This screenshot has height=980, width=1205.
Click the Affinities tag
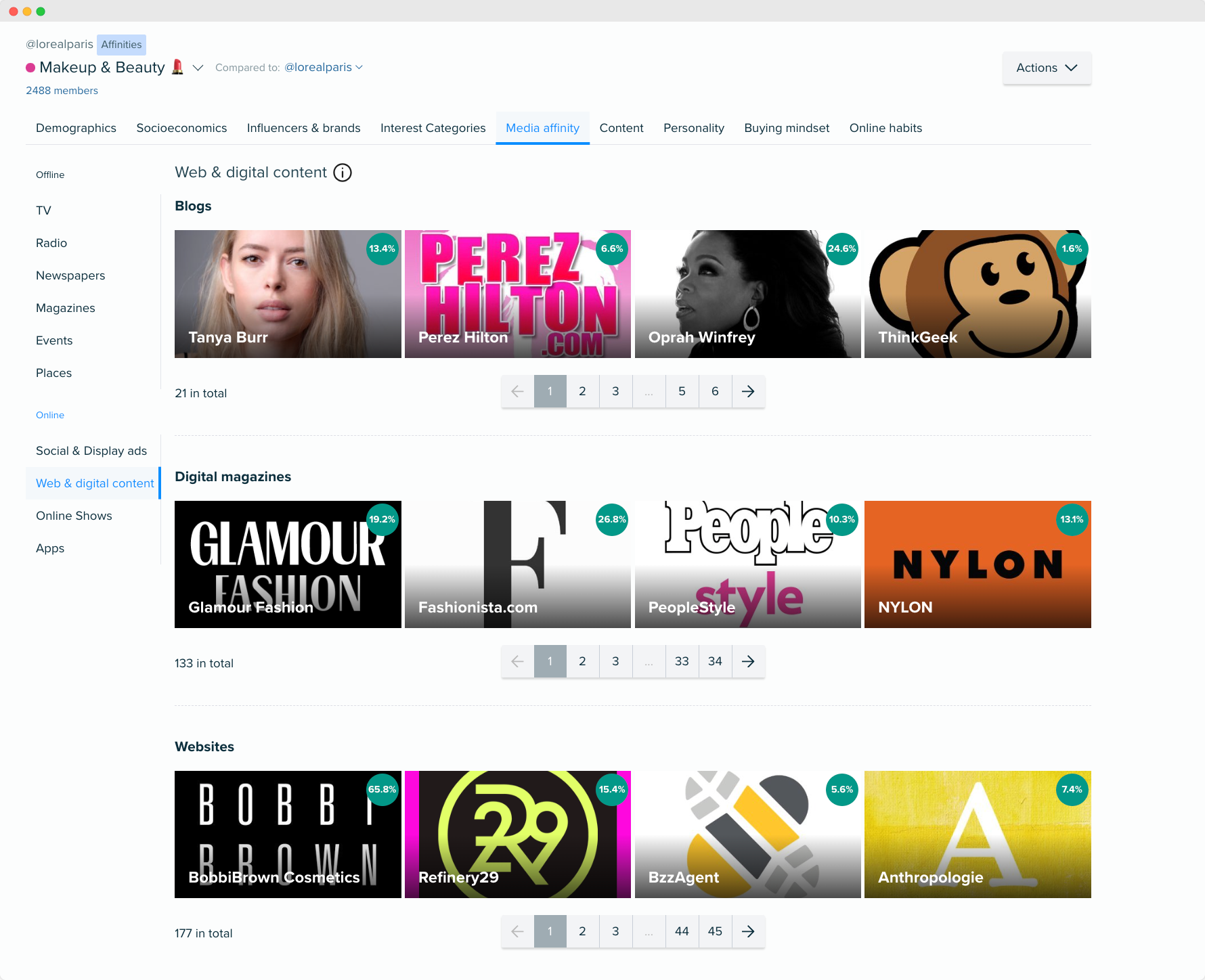pos(121,45)
